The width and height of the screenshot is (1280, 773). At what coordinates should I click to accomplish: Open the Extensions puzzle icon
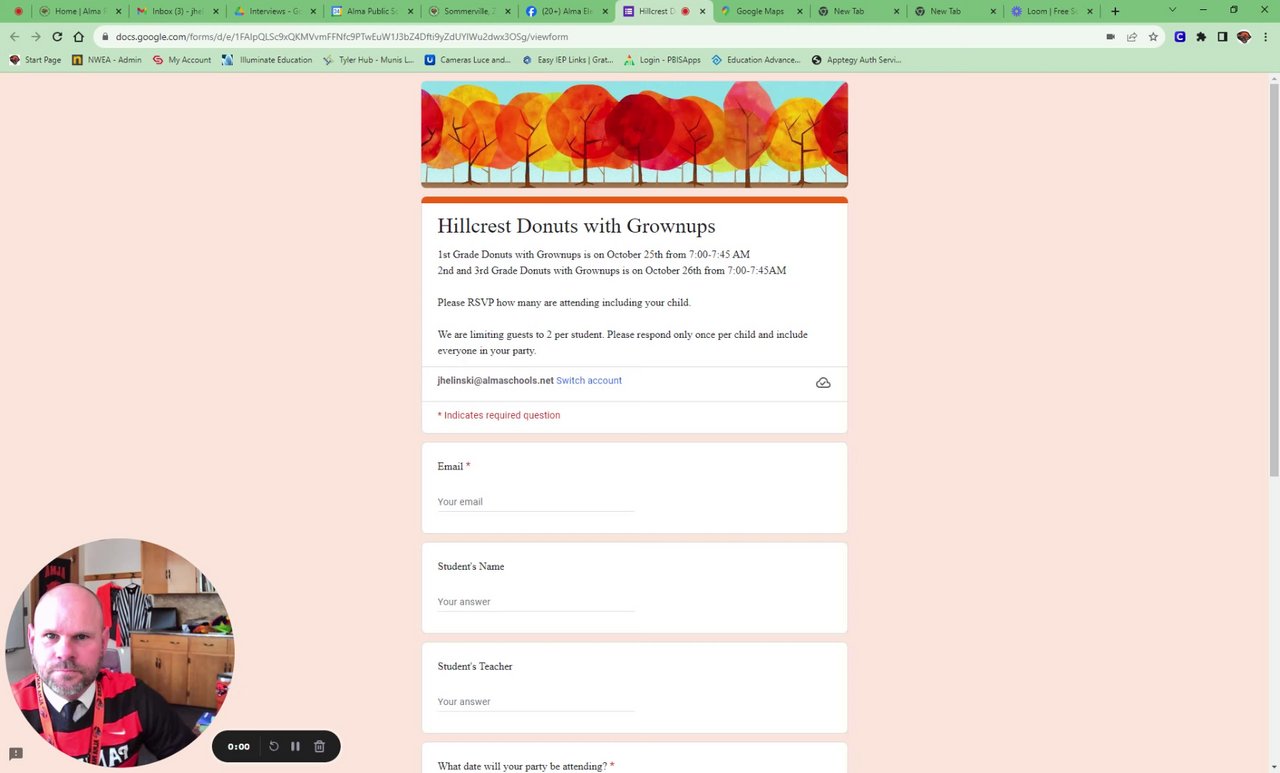[1201, 37]
